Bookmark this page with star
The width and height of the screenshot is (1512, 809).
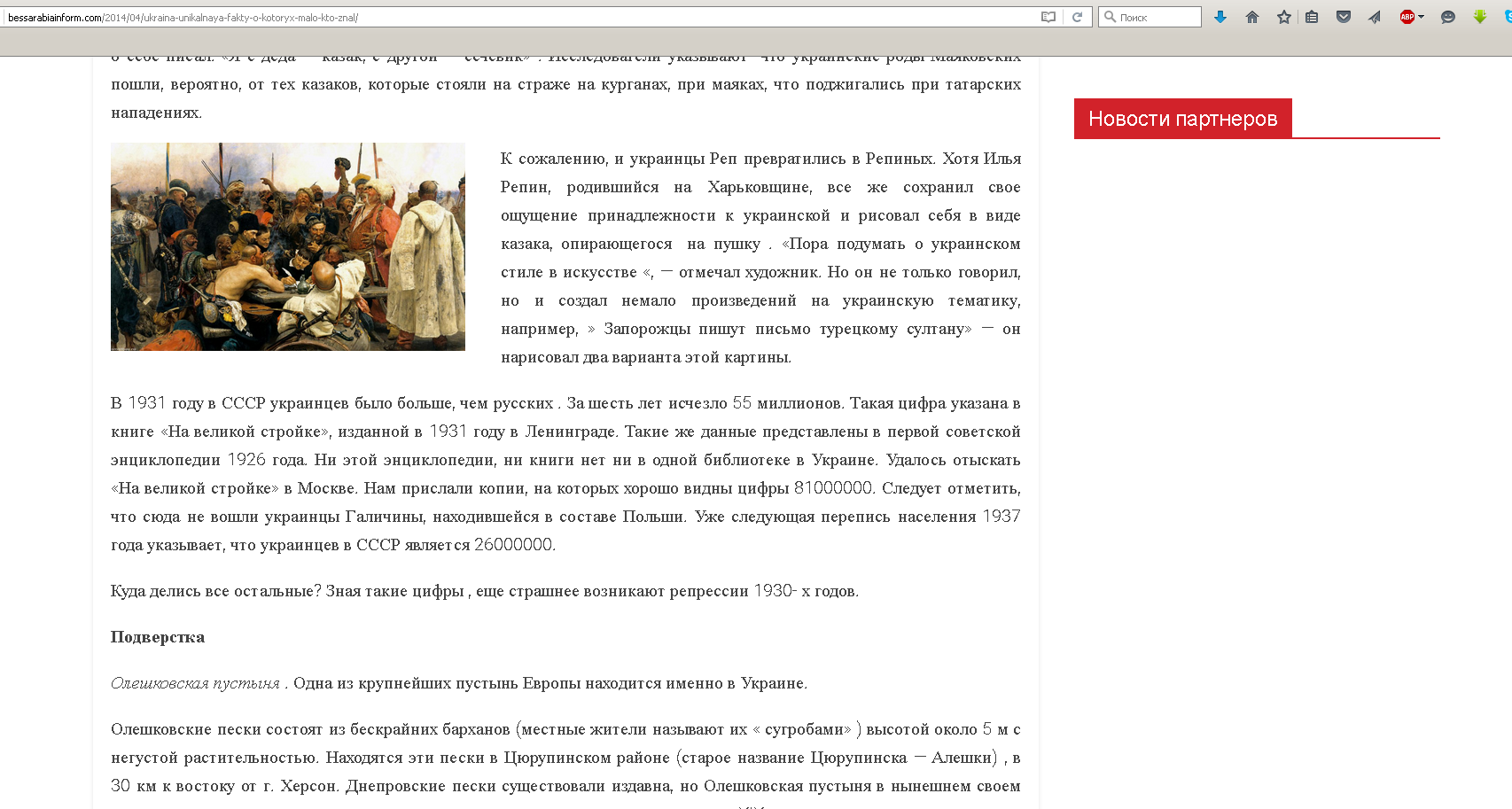point(1283,17)
